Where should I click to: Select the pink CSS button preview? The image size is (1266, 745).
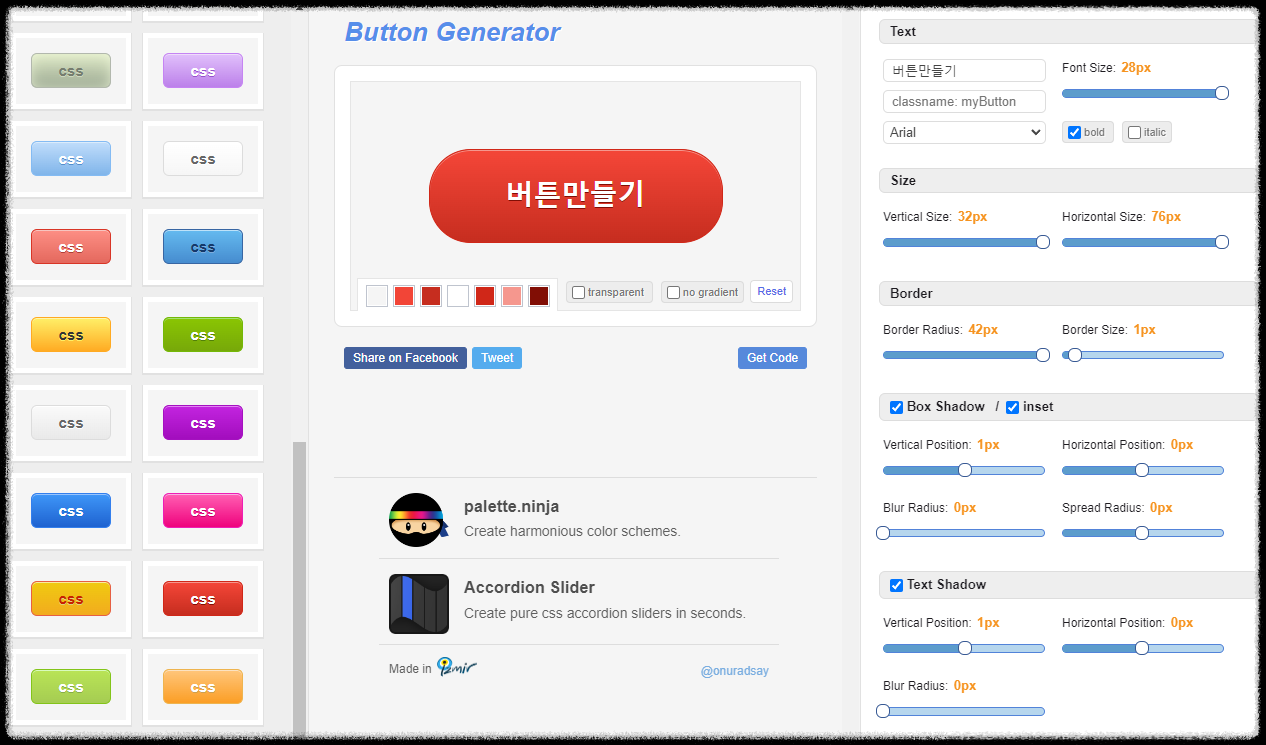pyautogui.click(x=203, y=511)
